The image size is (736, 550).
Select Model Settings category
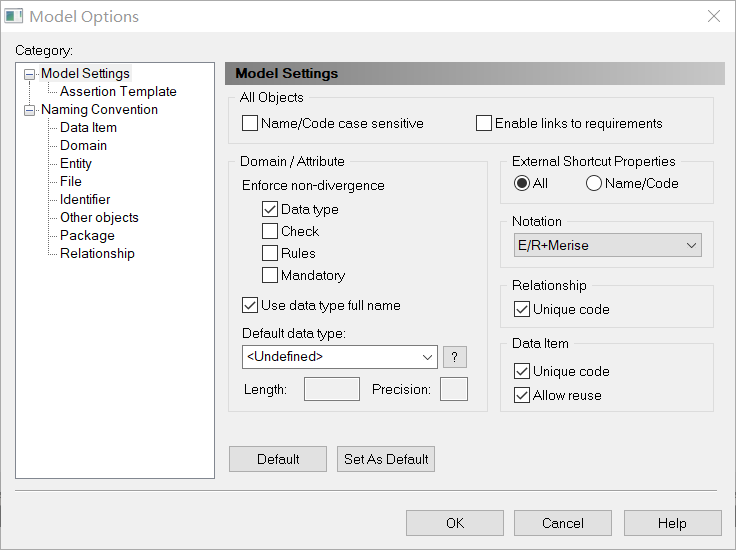(x=85, y=74)
